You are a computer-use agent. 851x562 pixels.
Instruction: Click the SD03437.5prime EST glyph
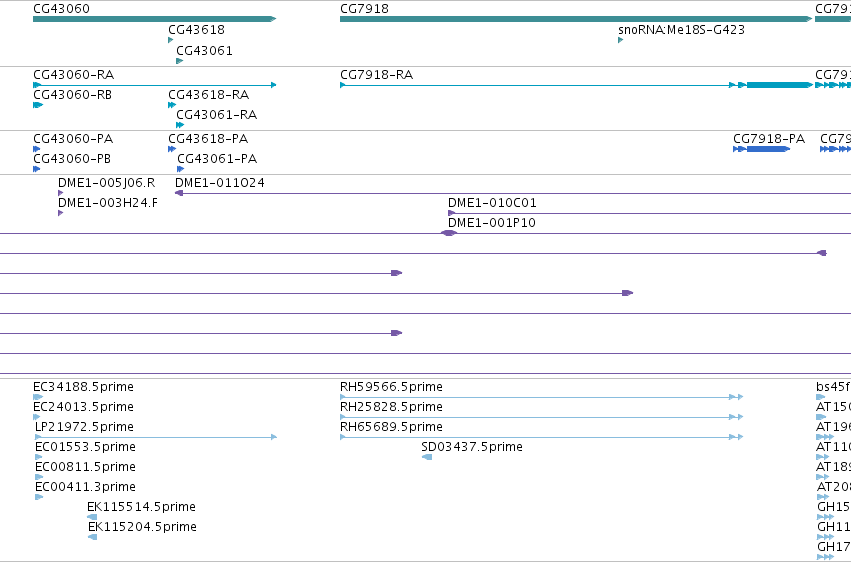(427, 457)
